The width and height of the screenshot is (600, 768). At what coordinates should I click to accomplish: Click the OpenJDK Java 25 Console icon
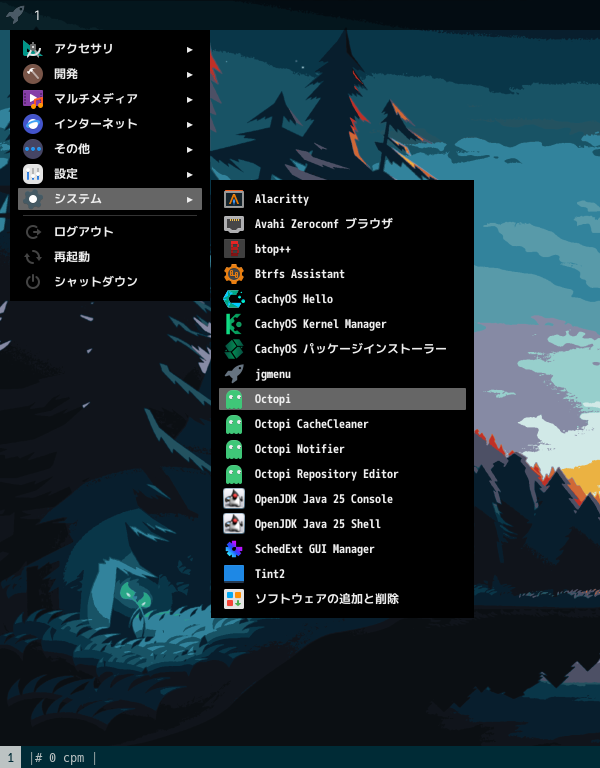234,499
